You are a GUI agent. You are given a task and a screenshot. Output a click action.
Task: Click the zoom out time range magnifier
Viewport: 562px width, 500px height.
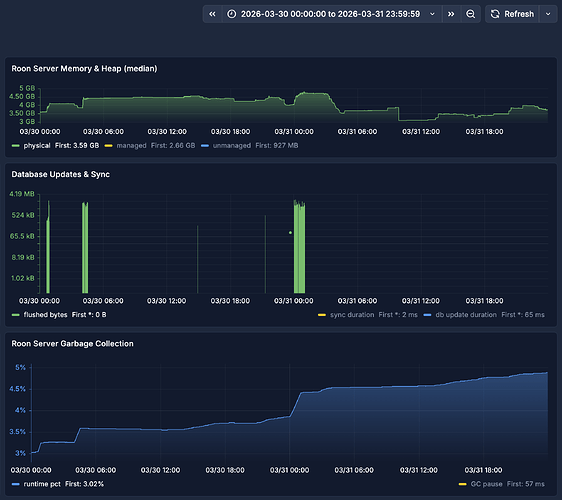(x=470, y=14)
